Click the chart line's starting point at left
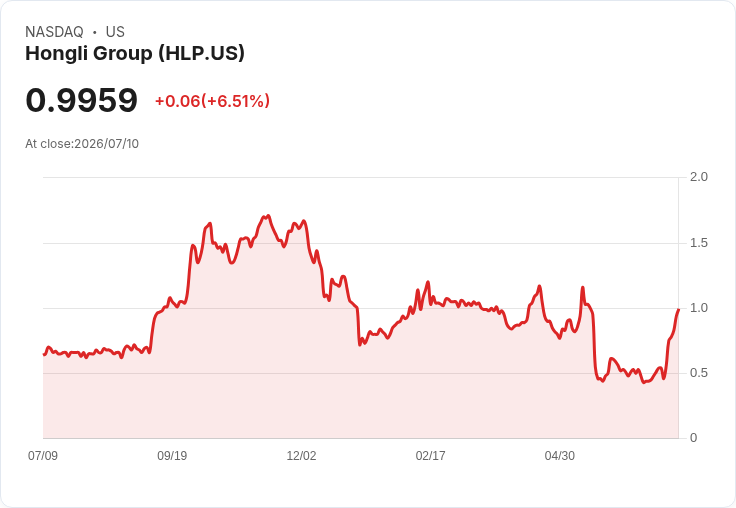The width and height of the screenshot is (736, 508). point(44,354)
